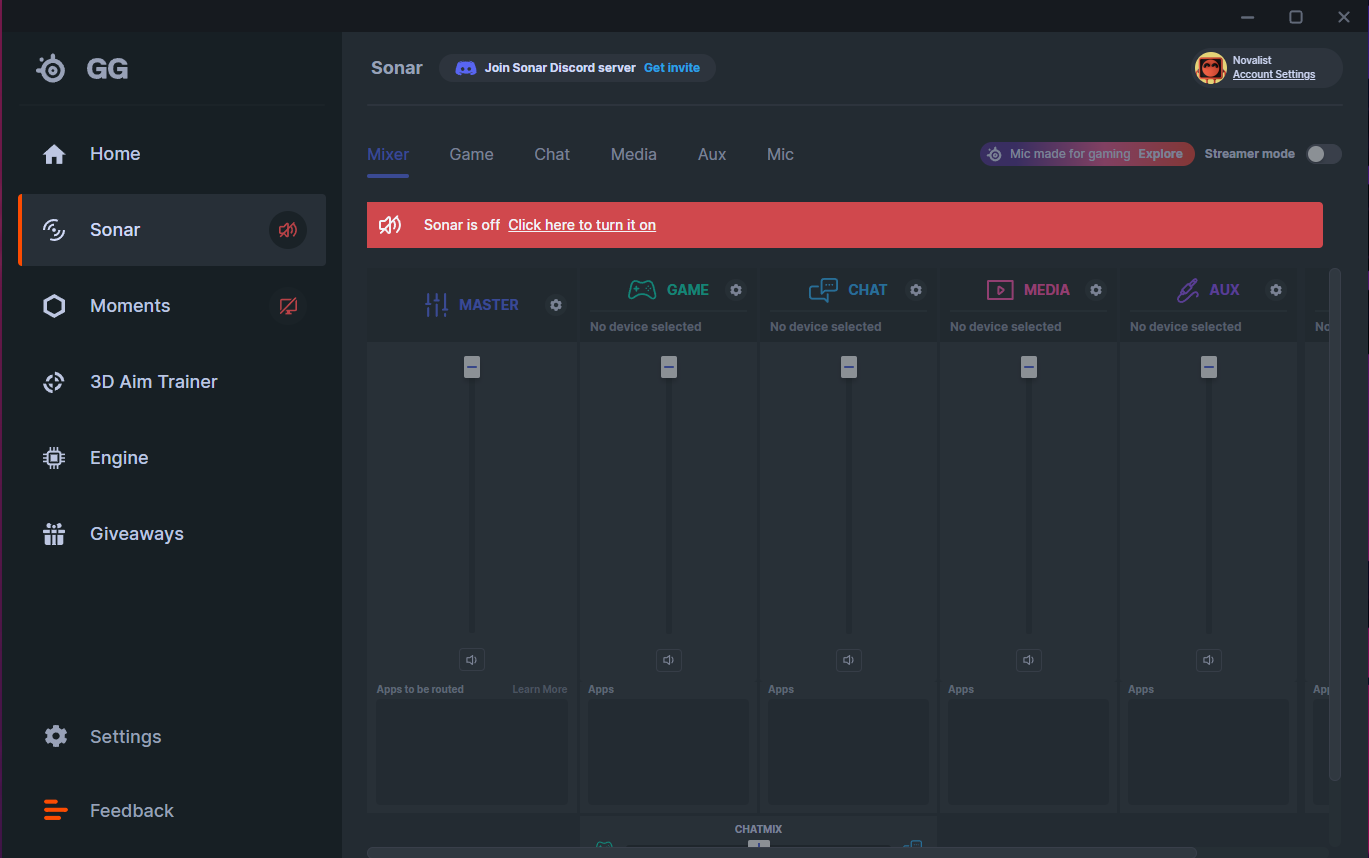Open CHAT channel gear settings
1369x858 pixels.
(916, 290)
